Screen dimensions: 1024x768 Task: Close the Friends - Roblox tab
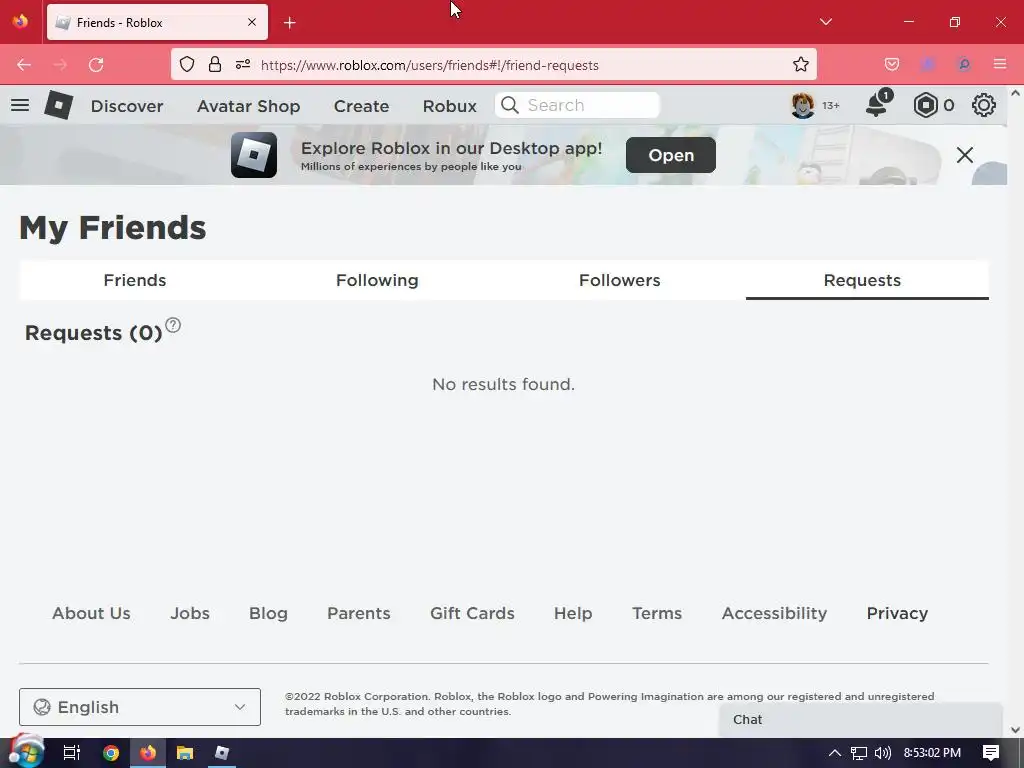coord(251,22)
